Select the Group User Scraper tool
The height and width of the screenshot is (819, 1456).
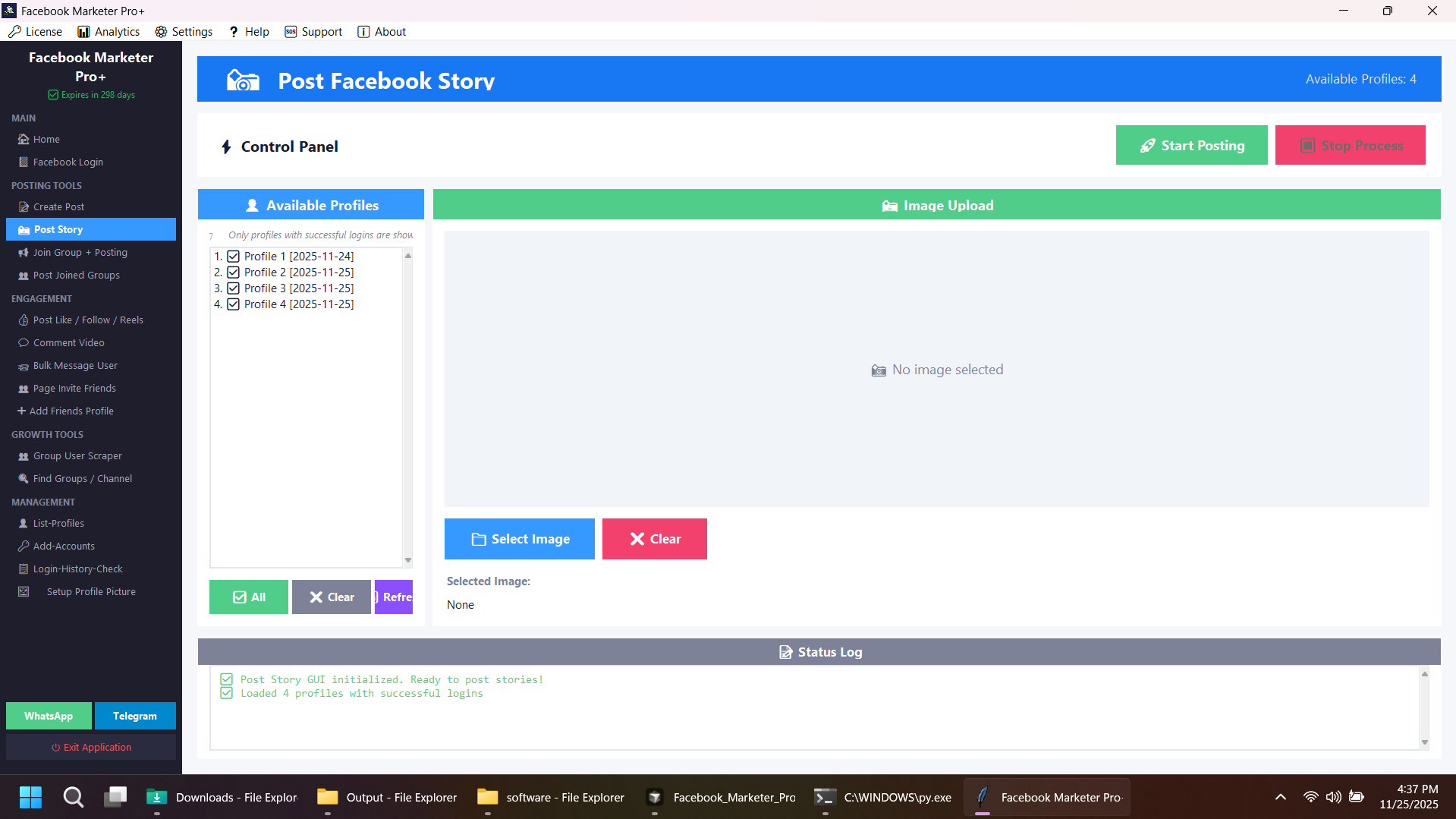77,455
